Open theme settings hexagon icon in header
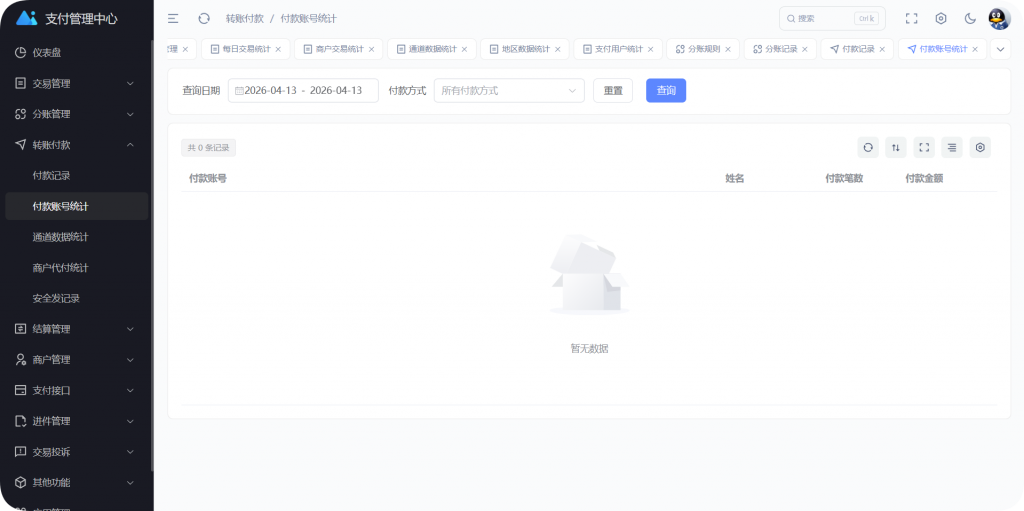This screenshot has width=1024, height=511. [x=940, y=19]
